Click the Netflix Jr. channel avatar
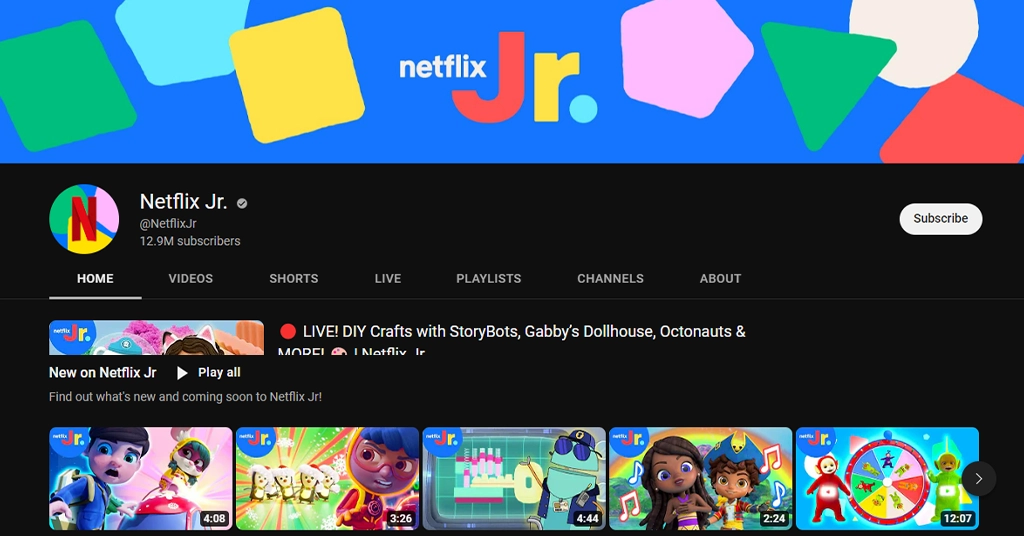 click(x=84, y=219)
